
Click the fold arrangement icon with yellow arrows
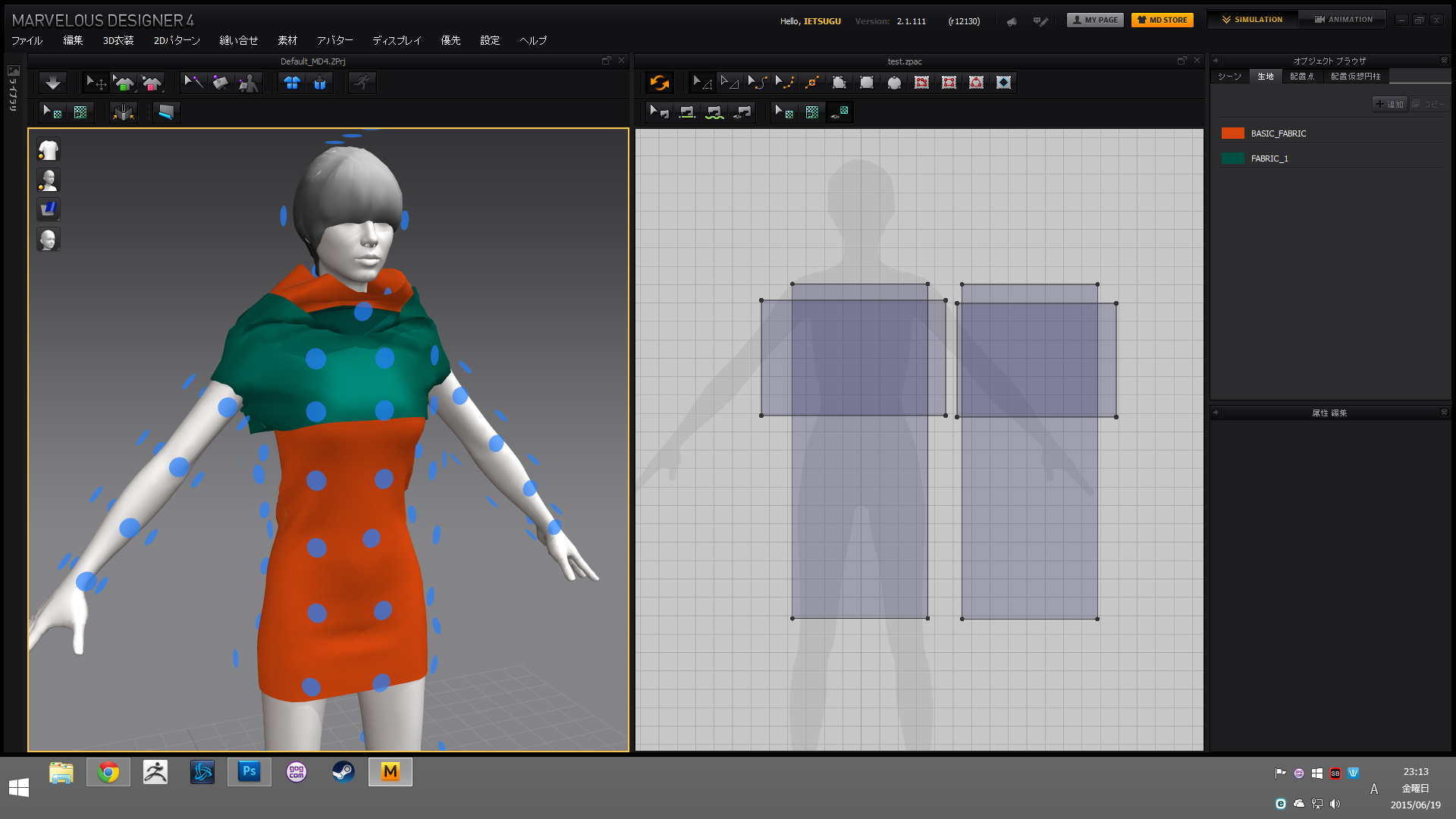(123, 112)
